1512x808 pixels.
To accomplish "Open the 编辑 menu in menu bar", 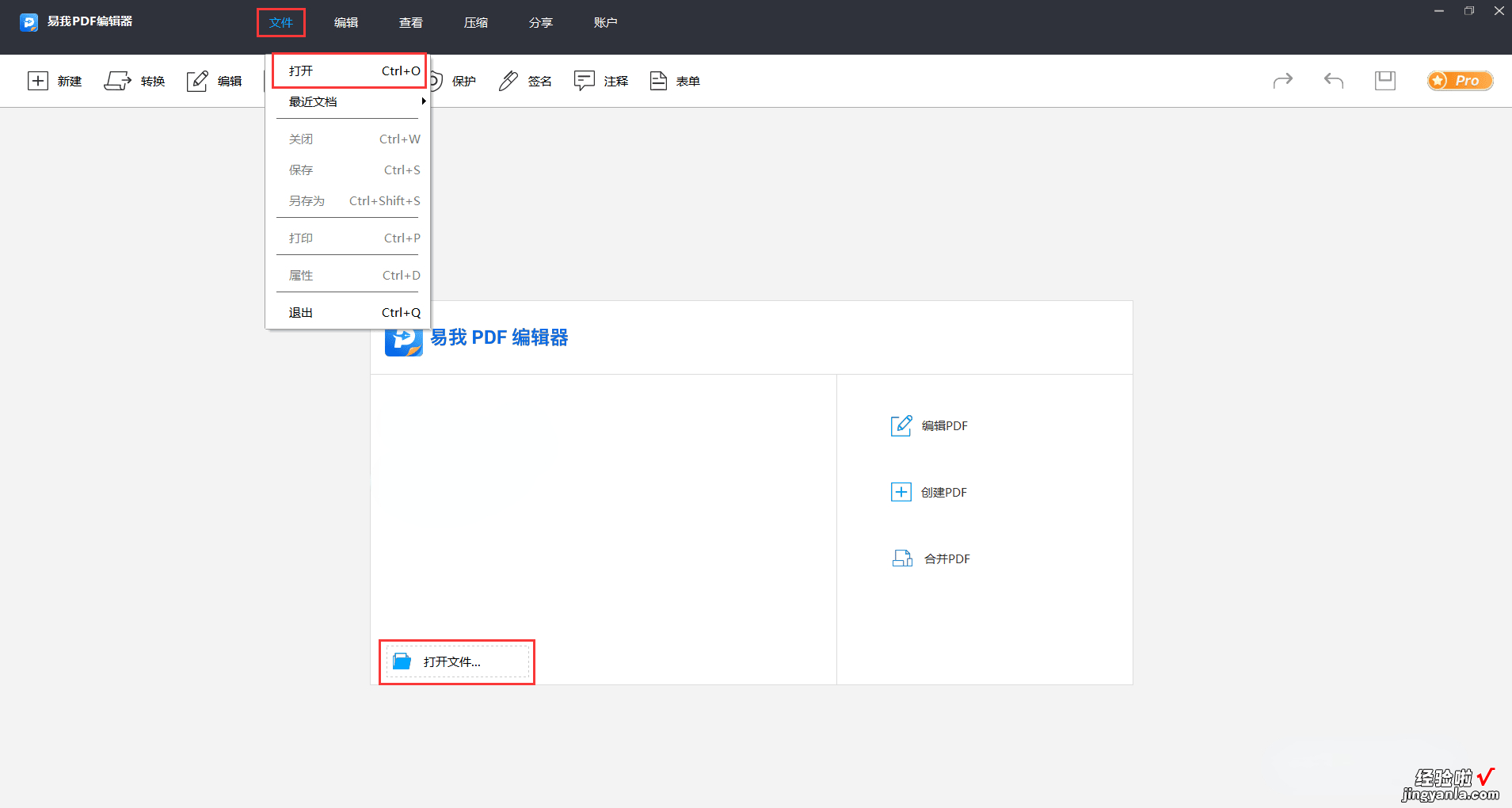I will pyautogui.click(x=346, y=23).
